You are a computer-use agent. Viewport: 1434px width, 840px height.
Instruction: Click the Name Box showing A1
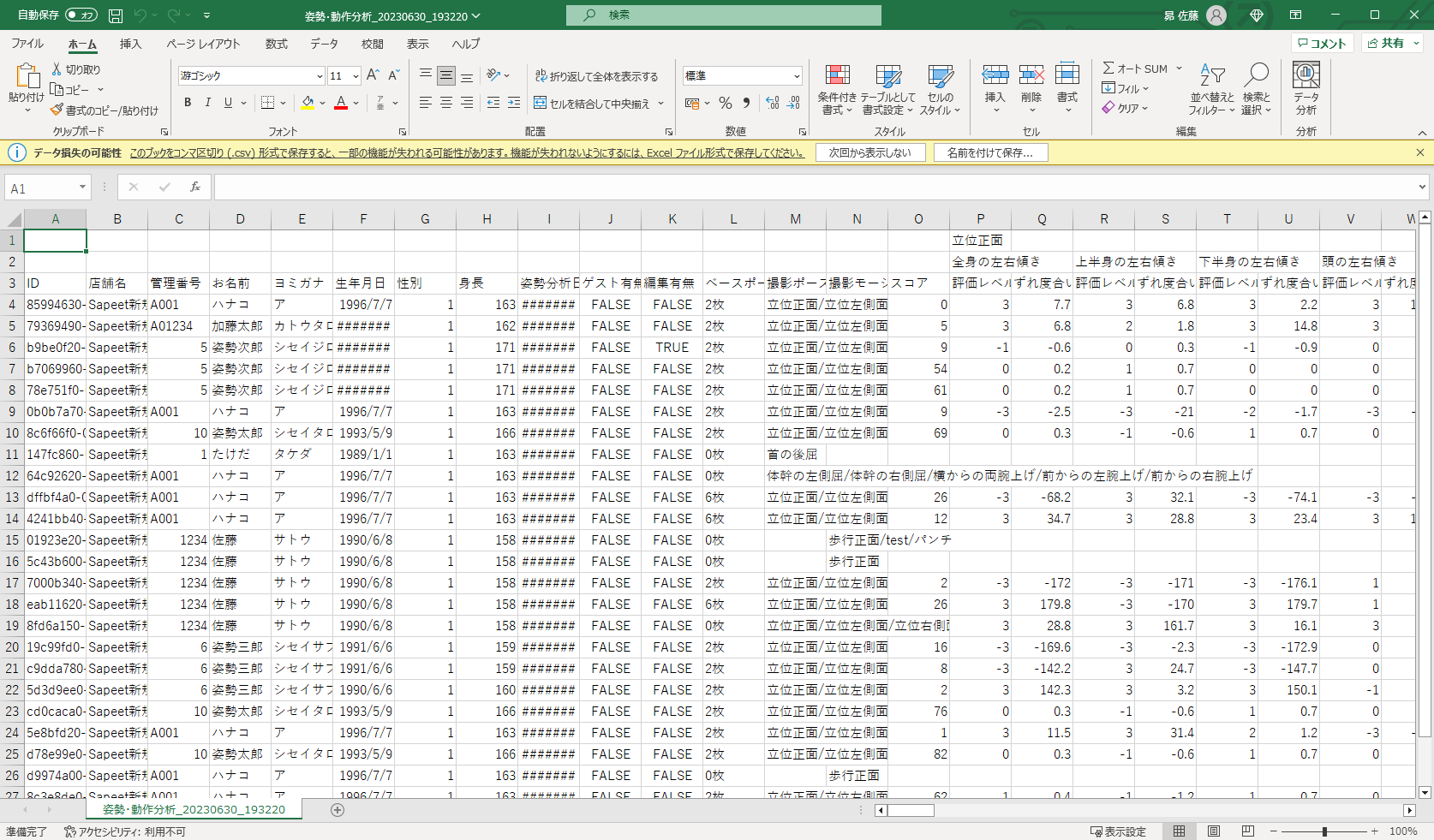(47, 188)
